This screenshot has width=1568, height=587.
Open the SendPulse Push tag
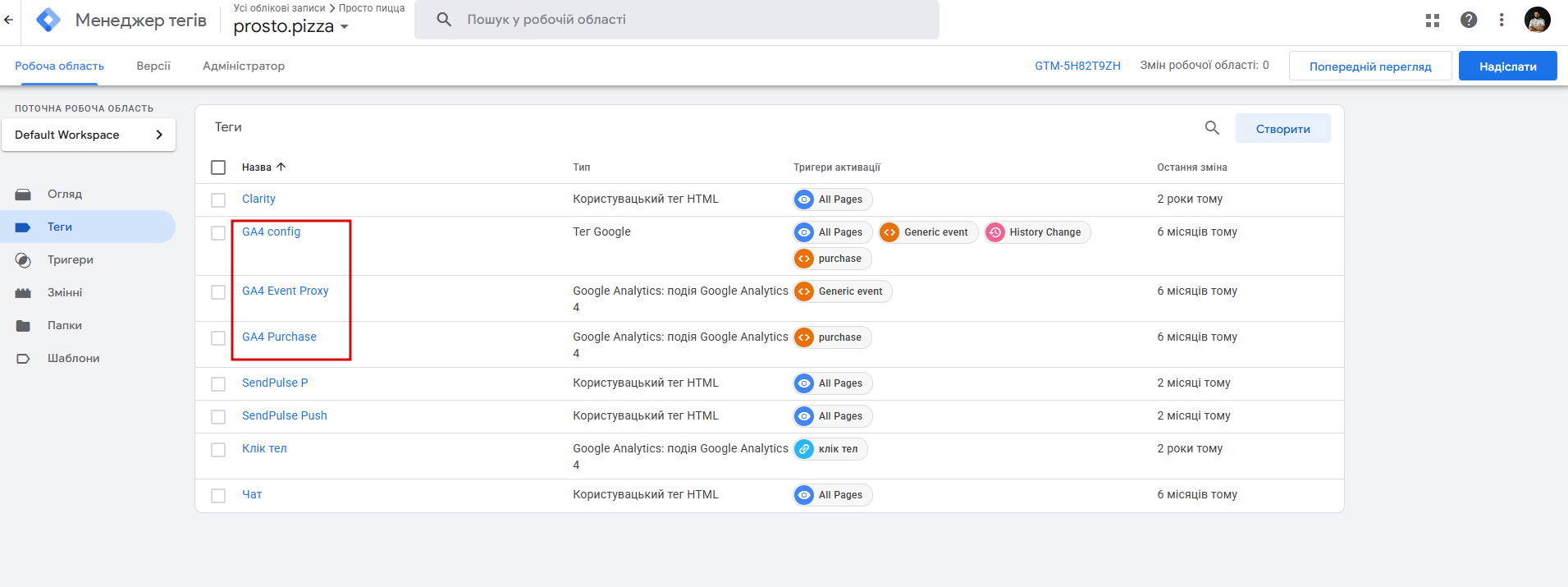coord(285,415)
